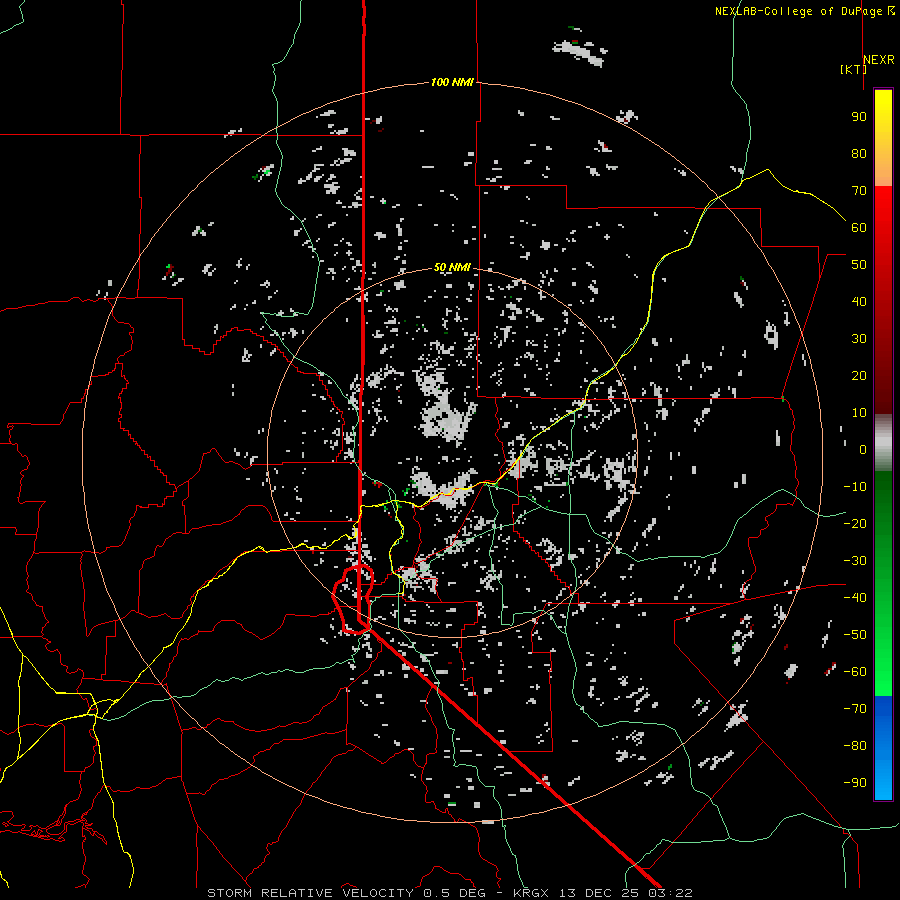Viewport: 900px width, 900px height.
Task: Click the -70 value on velocity scale
Action: tap(855, 709)
